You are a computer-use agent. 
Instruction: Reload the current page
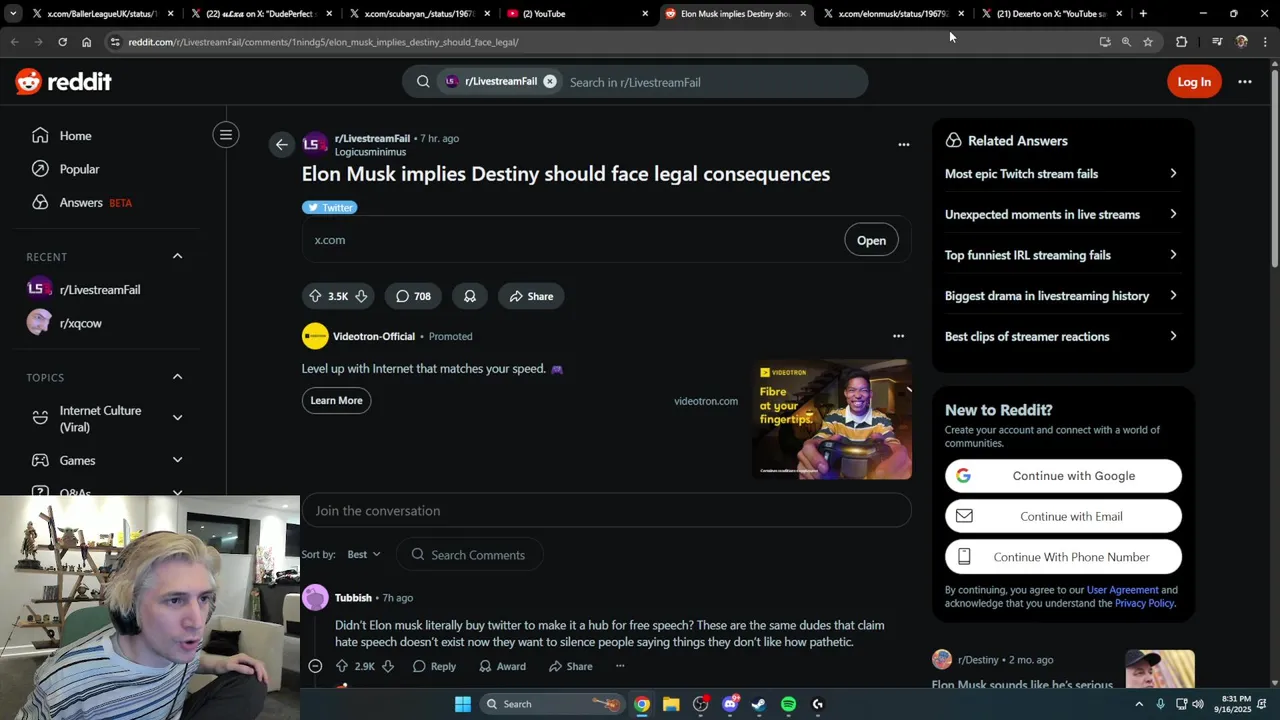coord(62,42)
